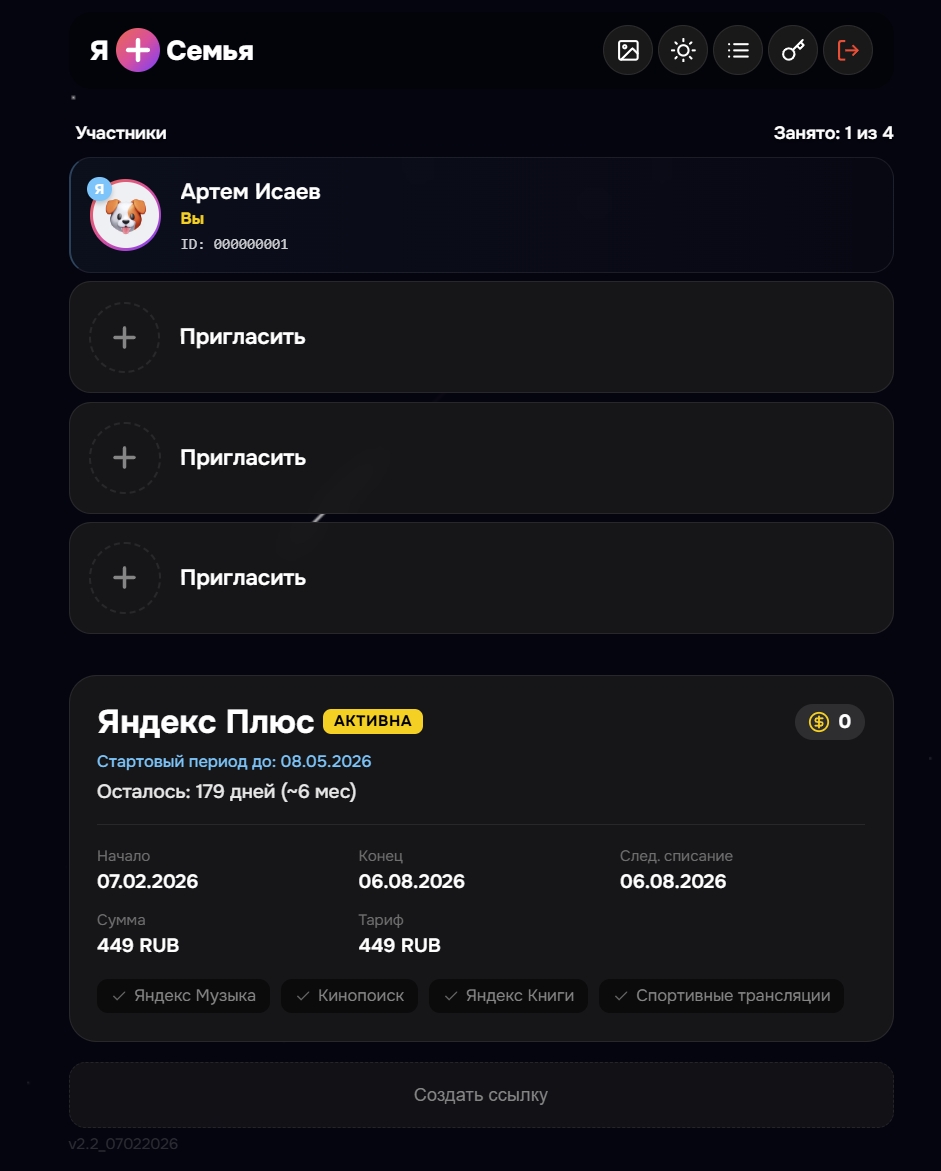
Task: Click the red logout icon
Action: tap(848, 50)
